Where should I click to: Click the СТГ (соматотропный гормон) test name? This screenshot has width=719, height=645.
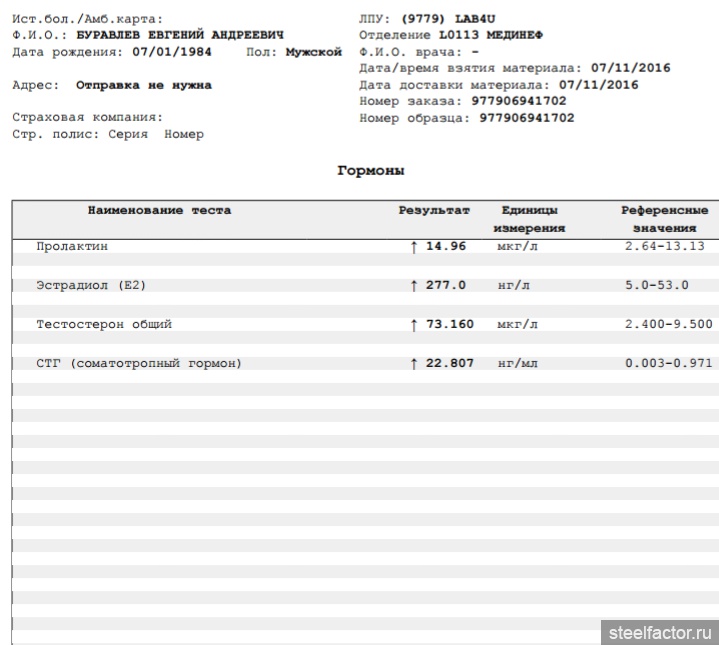pyautogui.click(x=139, y=364)
